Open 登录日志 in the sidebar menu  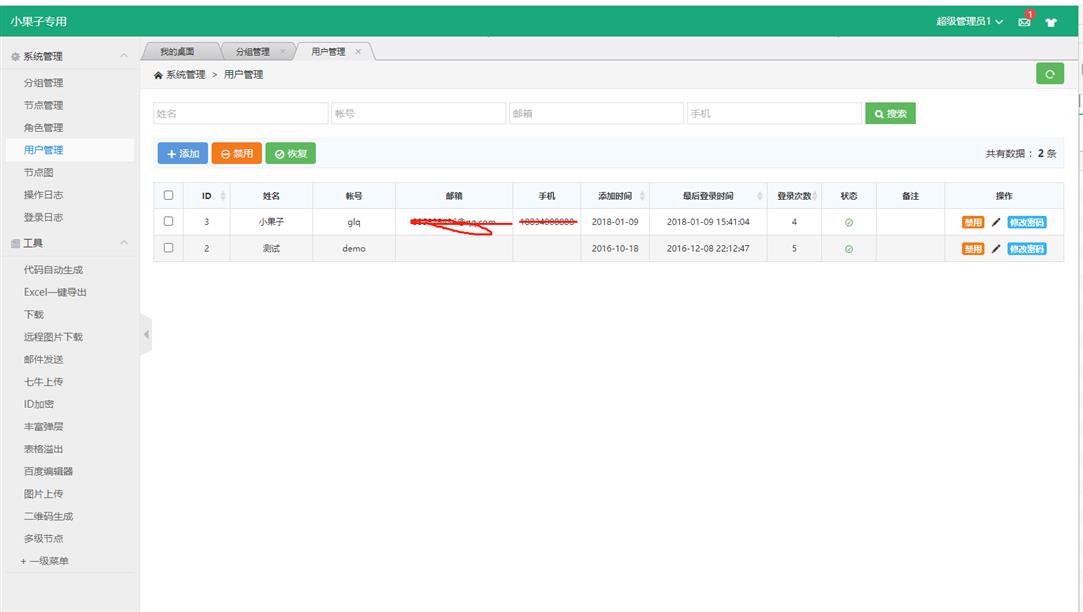click(x=43, y=217)
